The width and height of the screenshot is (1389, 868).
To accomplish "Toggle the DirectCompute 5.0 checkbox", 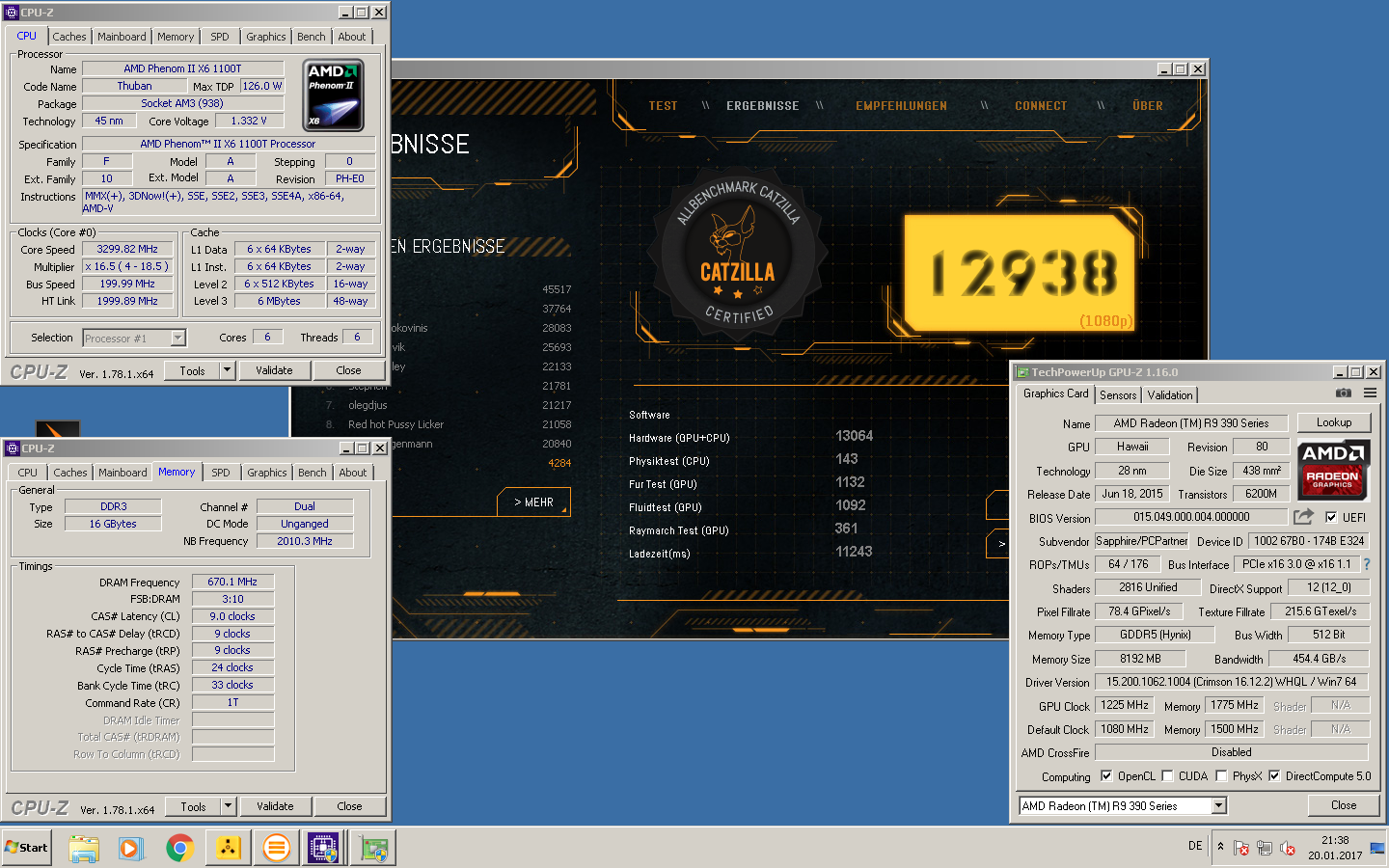I will point(1274,775).
